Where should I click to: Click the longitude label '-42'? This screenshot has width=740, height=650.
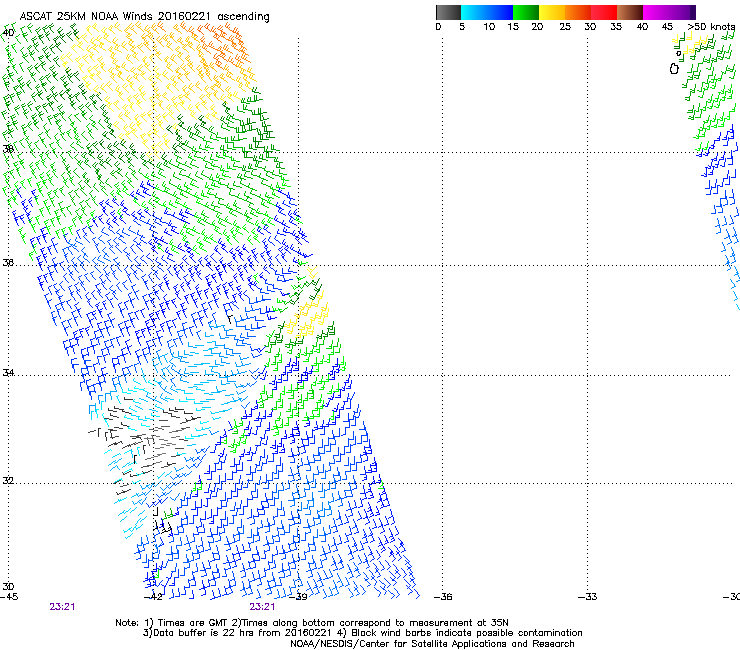point(153,597)
